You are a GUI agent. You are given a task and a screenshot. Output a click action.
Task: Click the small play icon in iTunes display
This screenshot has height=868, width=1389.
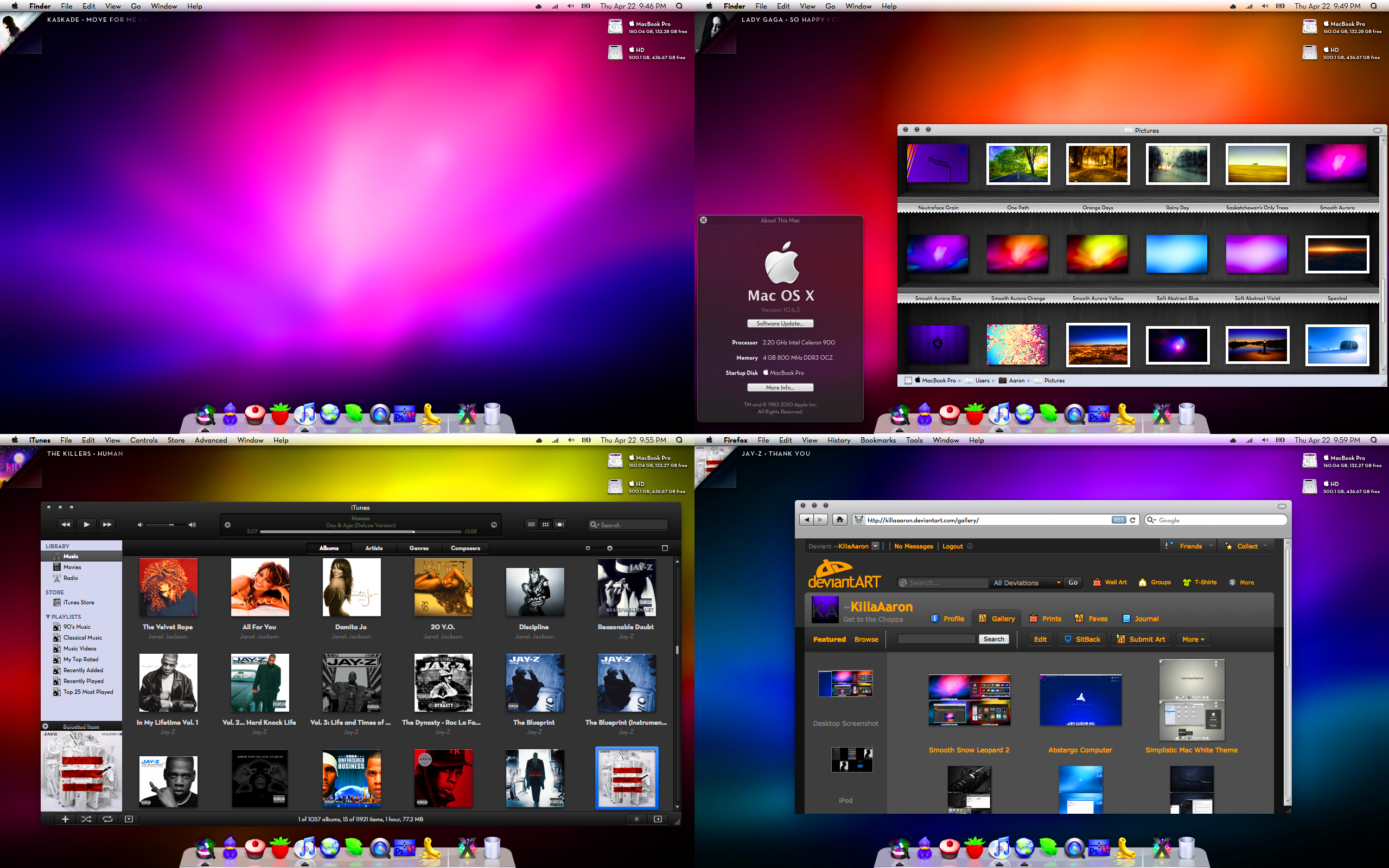click(x=228, y=525)
